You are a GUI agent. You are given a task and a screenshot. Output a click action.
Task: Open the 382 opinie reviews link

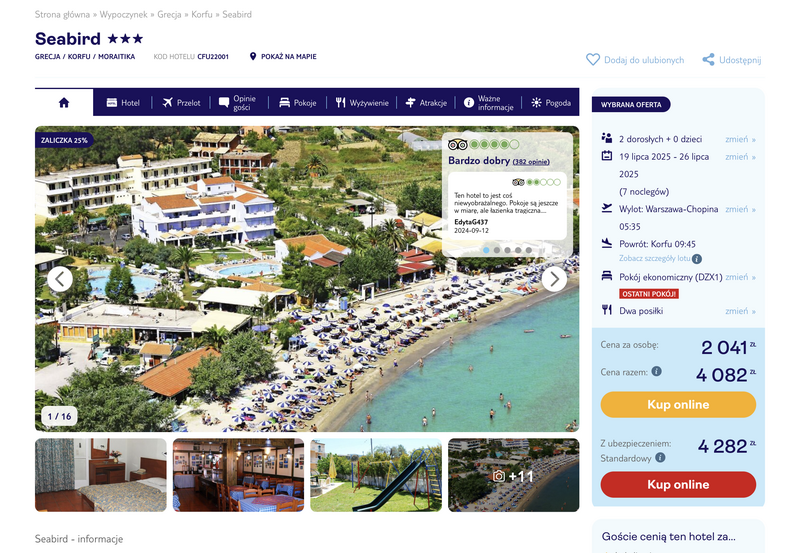531,162
